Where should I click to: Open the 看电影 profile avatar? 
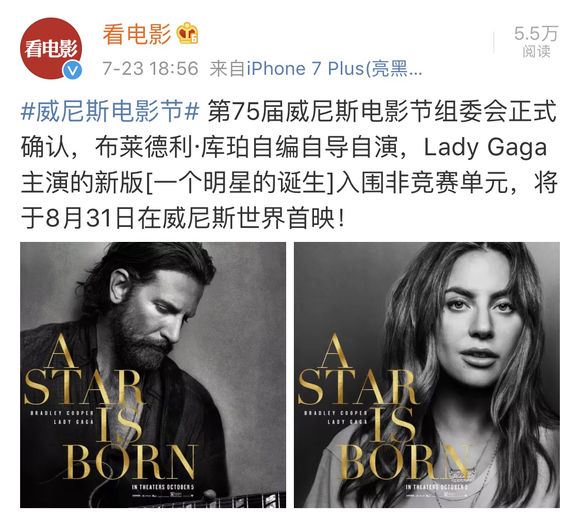click(x=51, y=48)
